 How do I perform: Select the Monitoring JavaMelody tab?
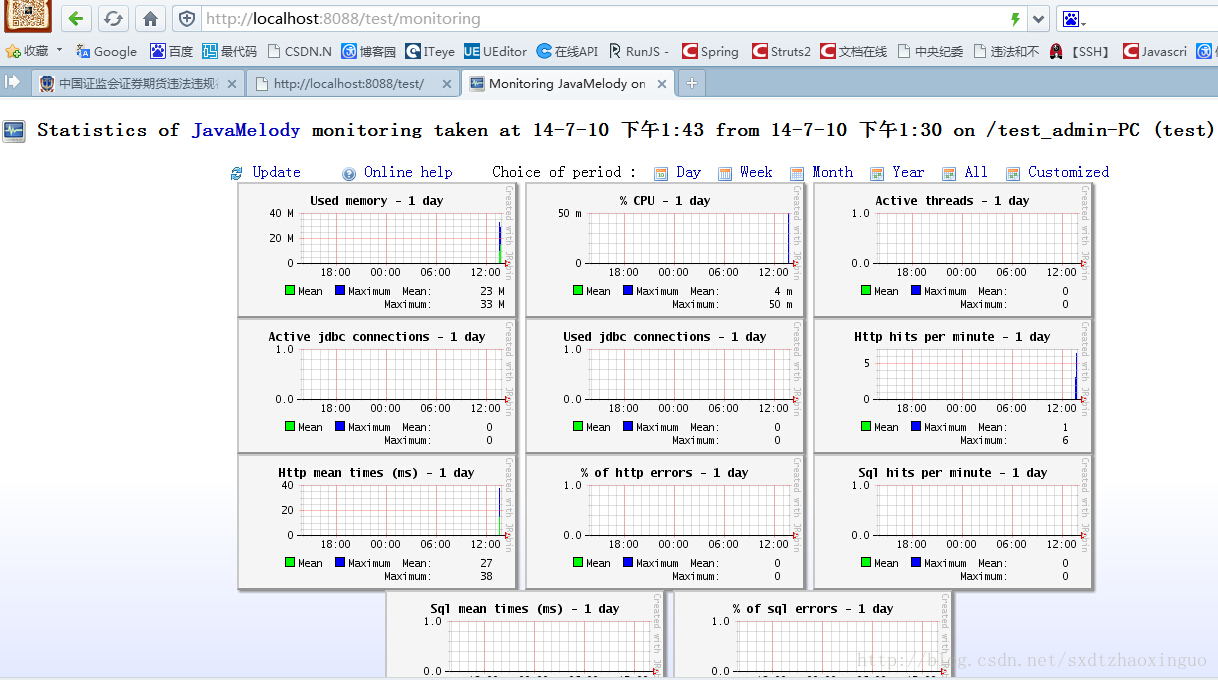[567, 84]
